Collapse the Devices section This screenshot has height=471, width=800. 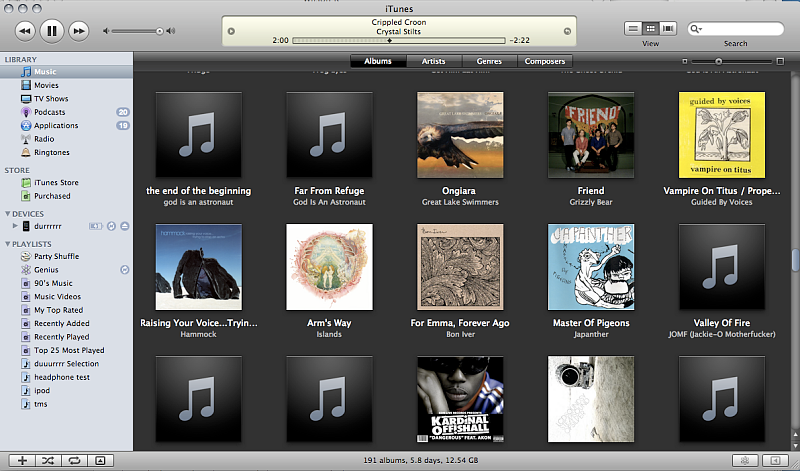tap(8, 214)
